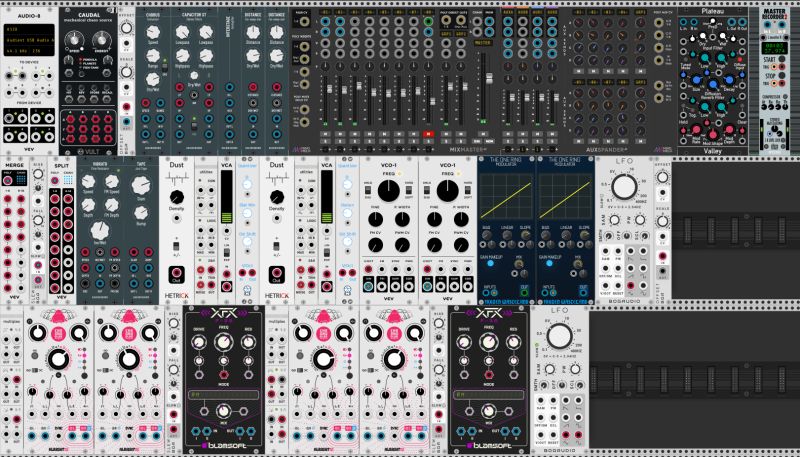Click the Tape Slam knob
The width and height of the screenshot is (800, 457).
(x=141, y=185)
